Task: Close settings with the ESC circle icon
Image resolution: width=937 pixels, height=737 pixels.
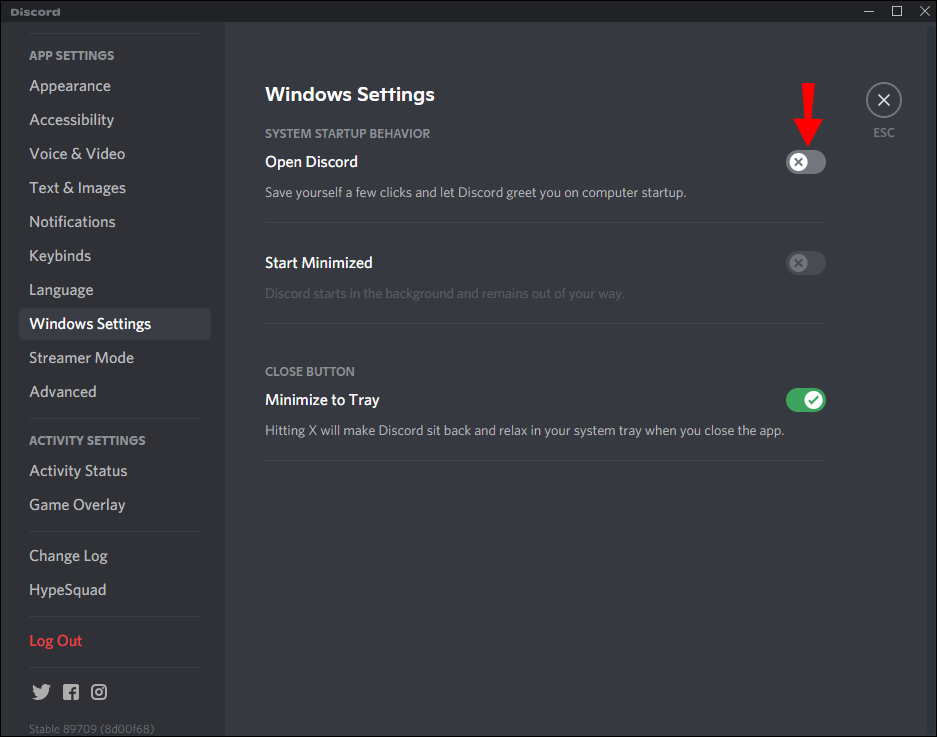Action: pyautogui.click(x=883, y=100)
